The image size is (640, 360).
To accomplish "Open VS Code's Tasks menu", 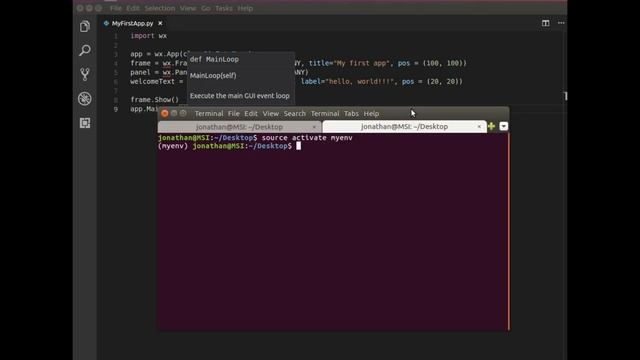I will coord(224,8).
